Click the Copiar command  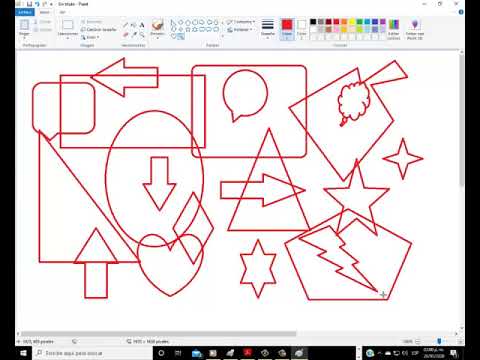pyautogui.click(x=42, y=30)
